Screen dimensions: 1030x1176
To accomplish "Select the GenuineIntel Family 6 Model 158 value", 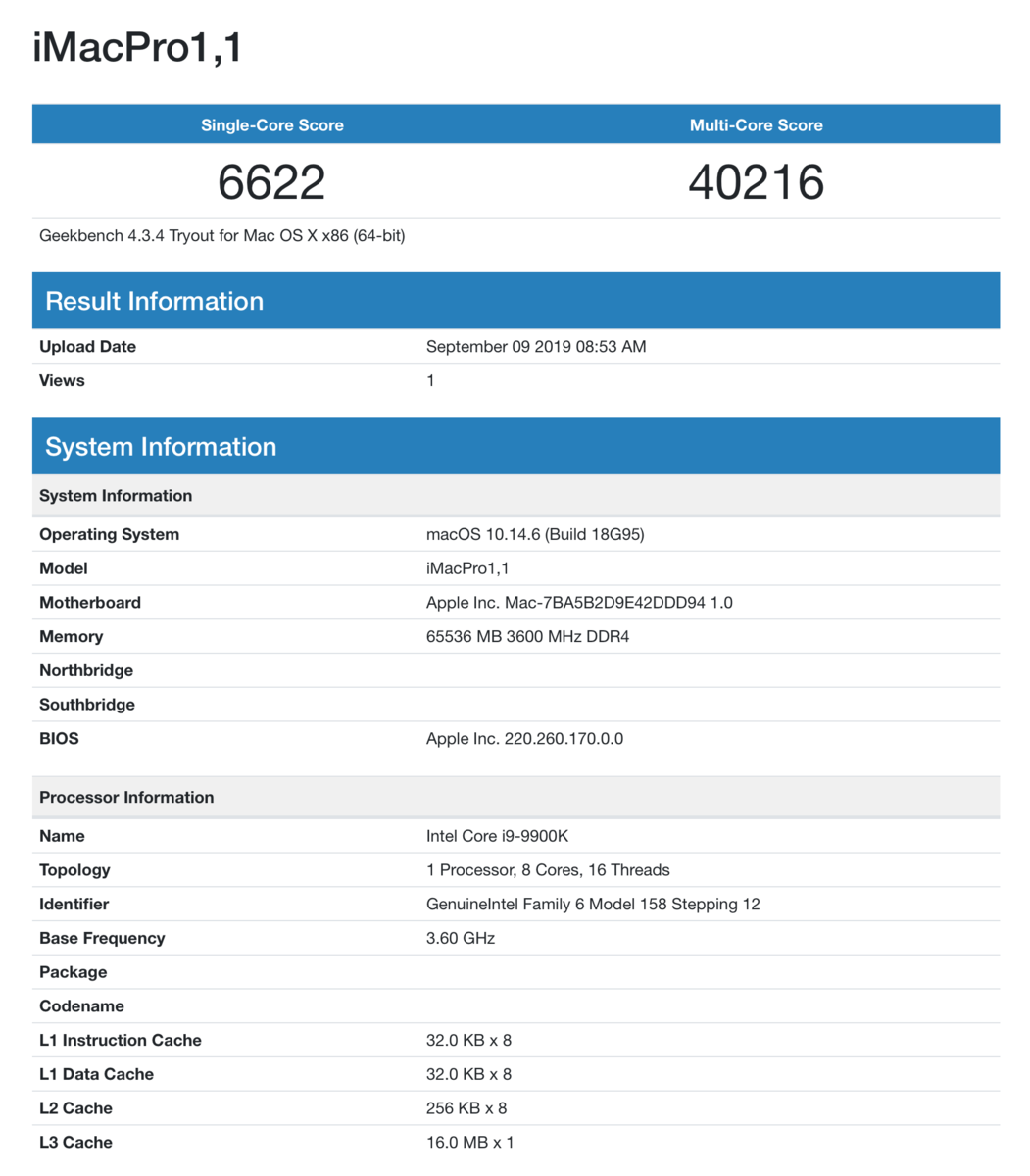I will click(593, 904).
